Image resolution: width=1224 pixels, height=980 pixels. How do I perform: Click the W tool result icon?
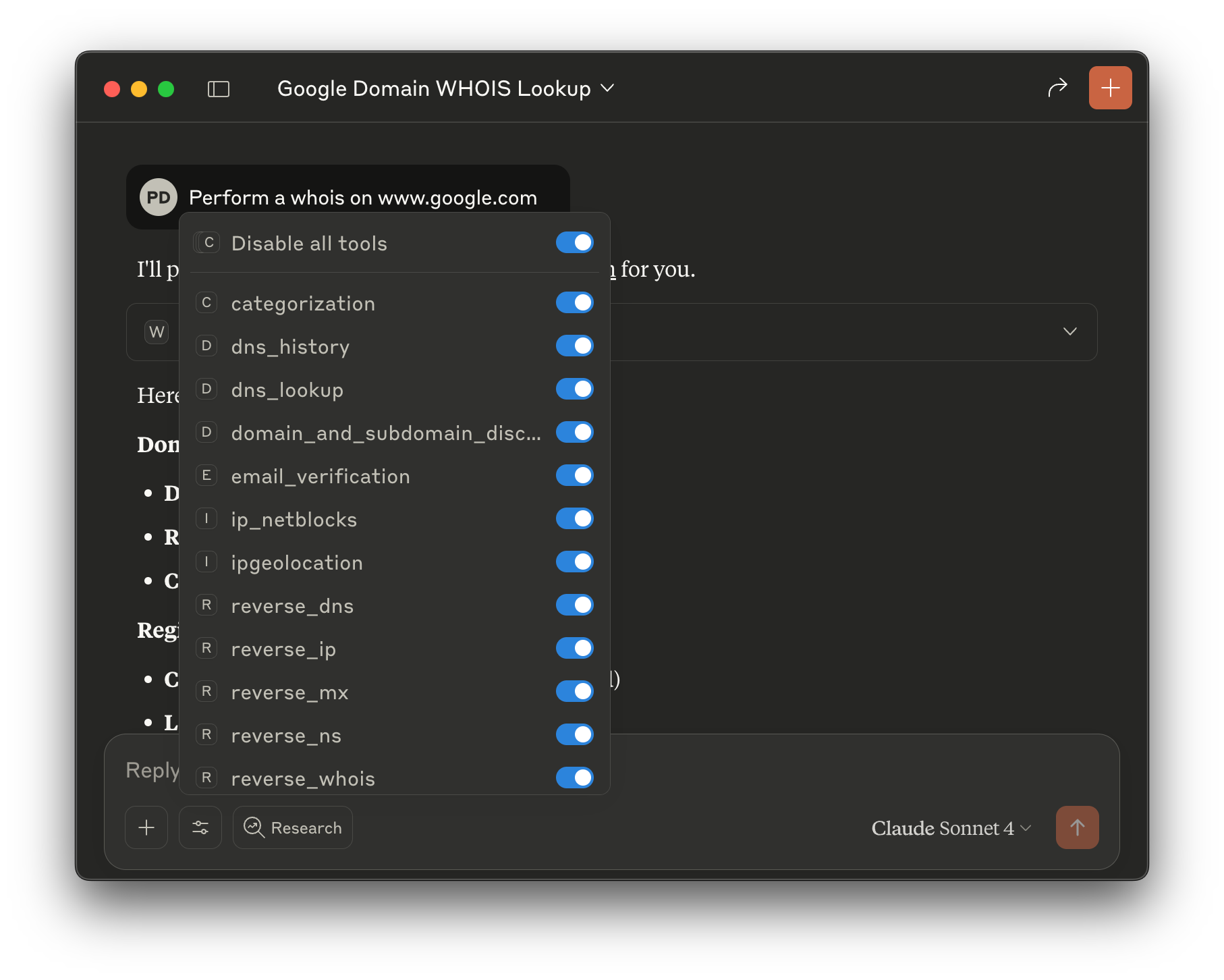[x=157, y=331]
